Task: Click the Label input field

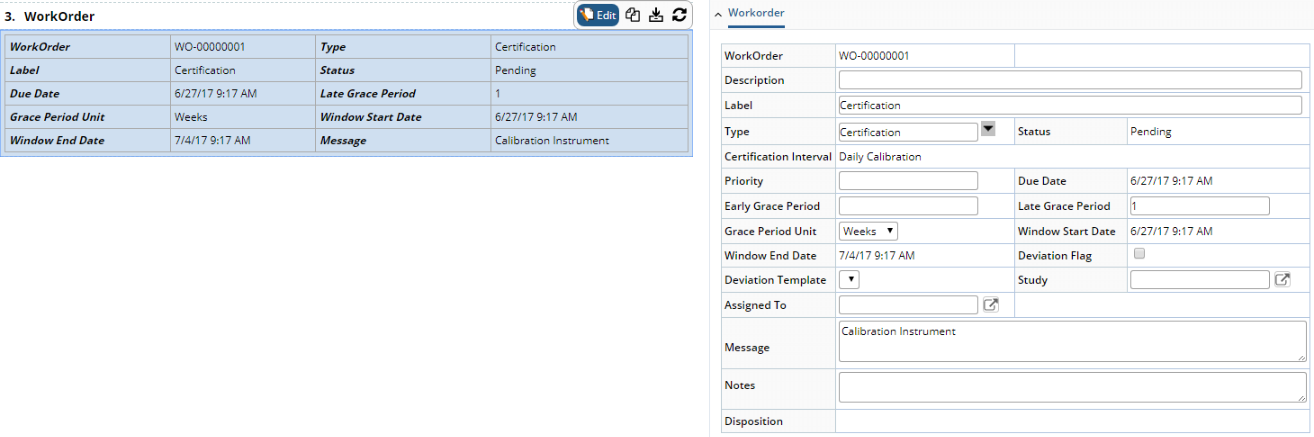Action: click(x=1069, y=105)
